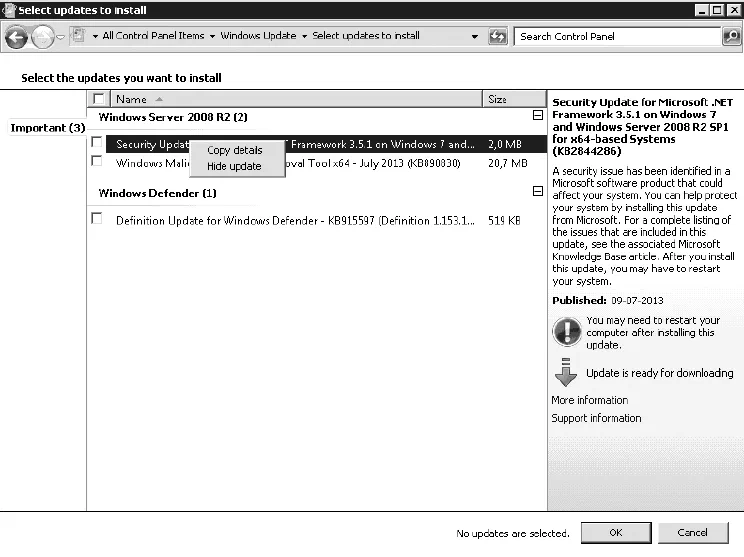Choose Copy details from context menu

pyautogui.click(x=234, y=150)
